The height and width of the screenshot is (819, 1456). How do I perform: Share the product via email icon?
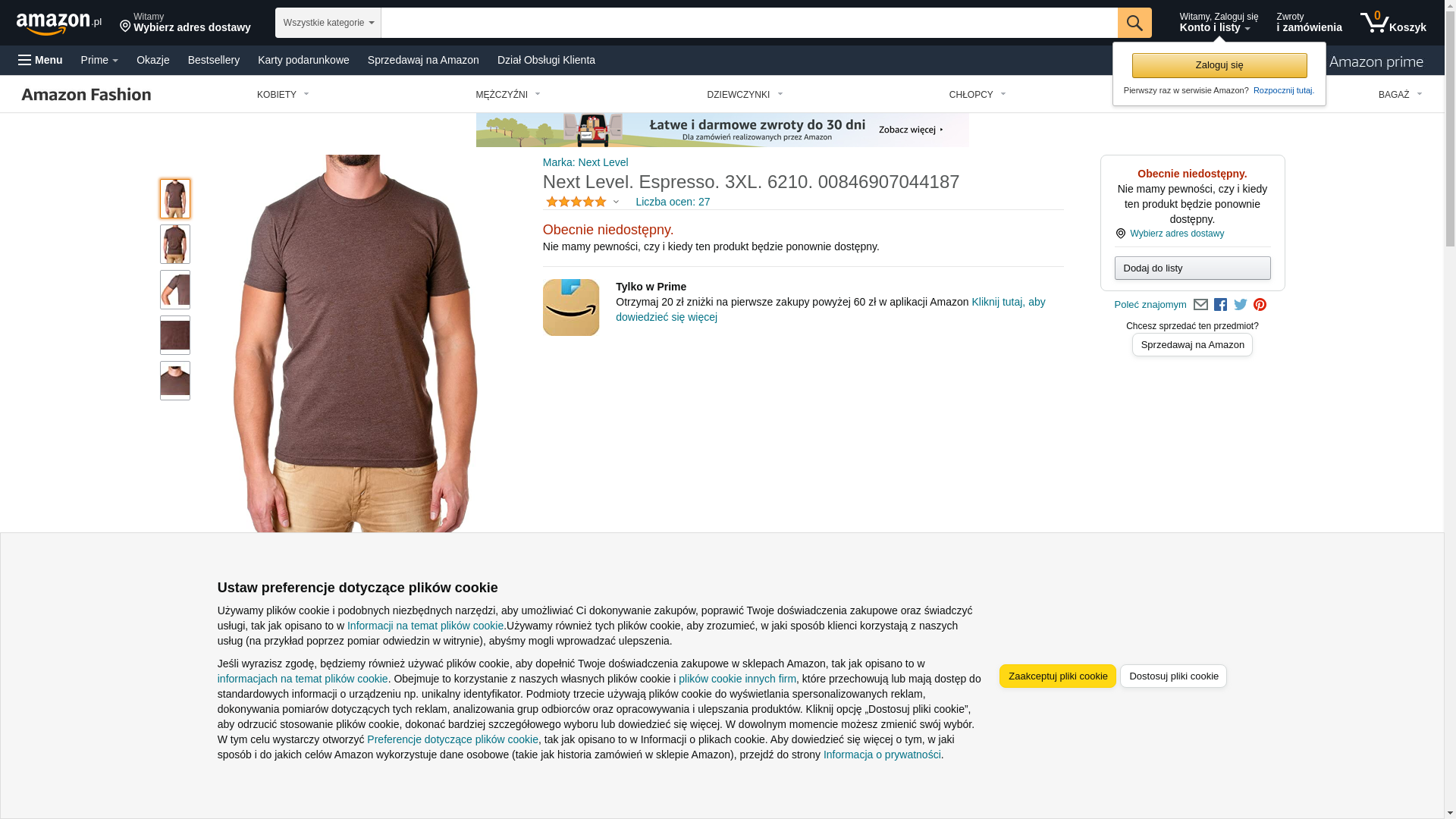1200,305
